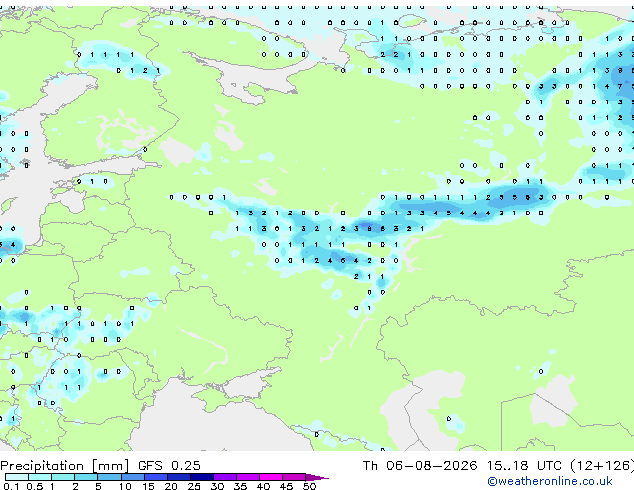
Task: Select the 25–30 mm dark navy swatch
Action: click(202, 477)
